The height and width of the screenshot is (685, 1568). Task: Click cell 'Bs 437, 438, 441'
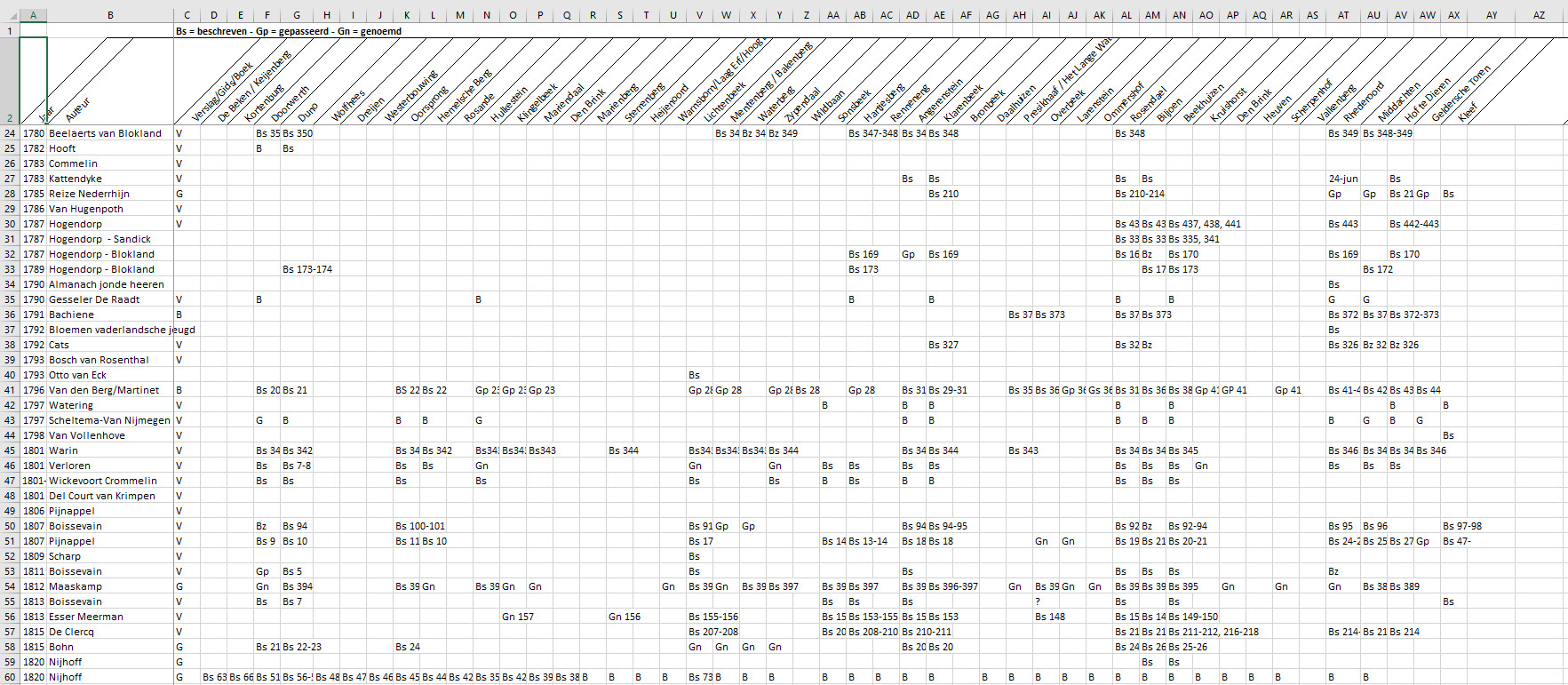(x=1205, y=224)
